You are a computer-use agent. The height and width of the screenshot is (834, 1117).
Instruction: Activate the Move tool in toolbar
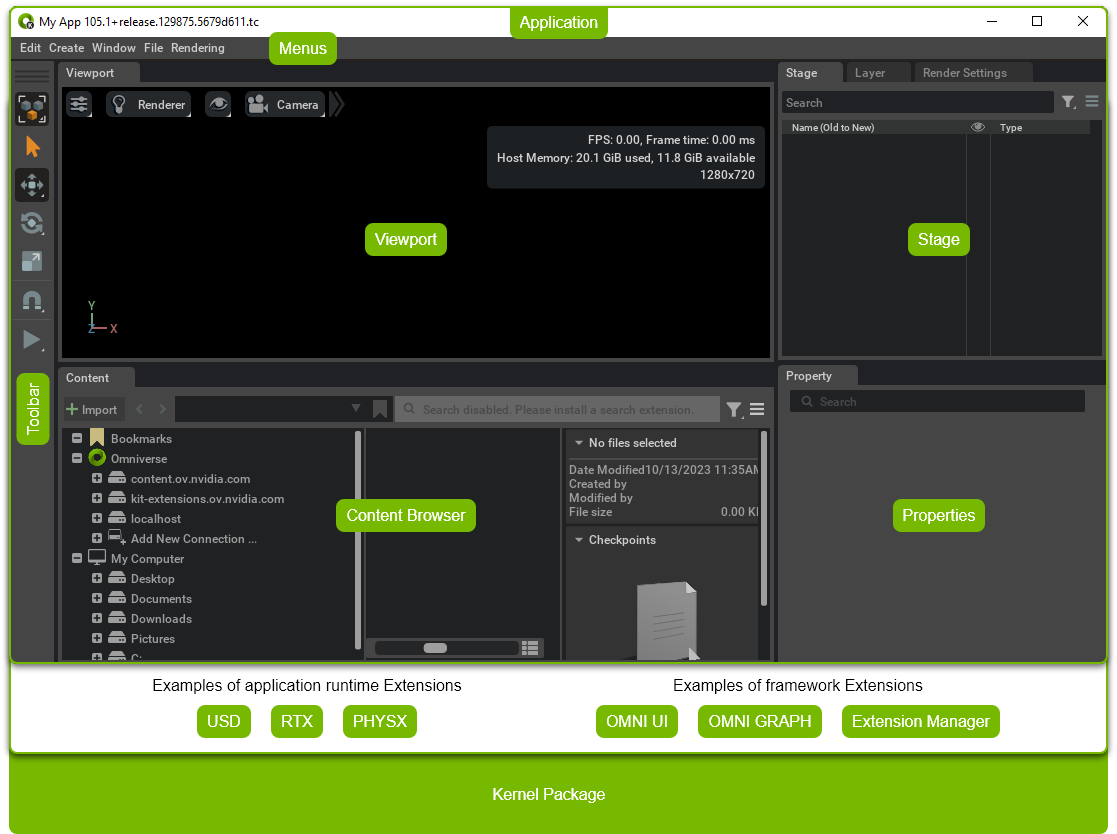coord(32,185)
